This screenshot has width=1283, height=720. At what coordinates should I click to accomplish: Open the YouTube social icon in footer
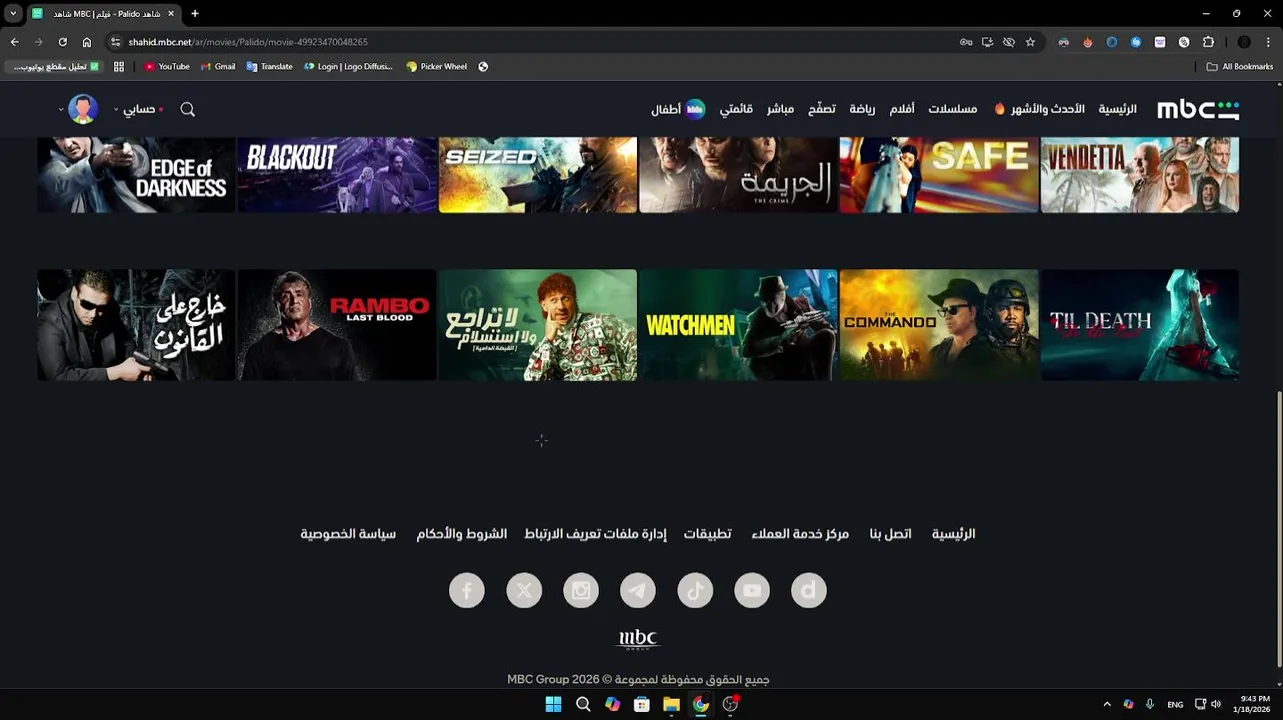click(752, 590)
